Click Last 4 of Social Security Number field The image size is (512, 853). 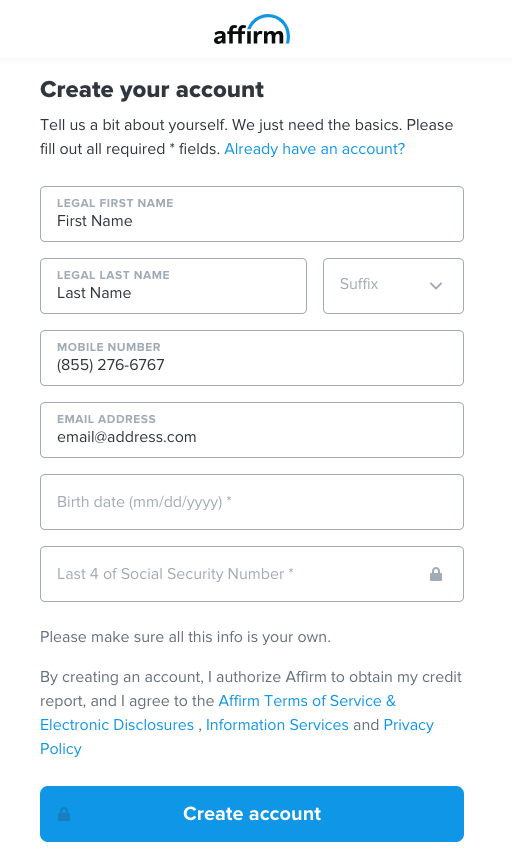point(252,574)
